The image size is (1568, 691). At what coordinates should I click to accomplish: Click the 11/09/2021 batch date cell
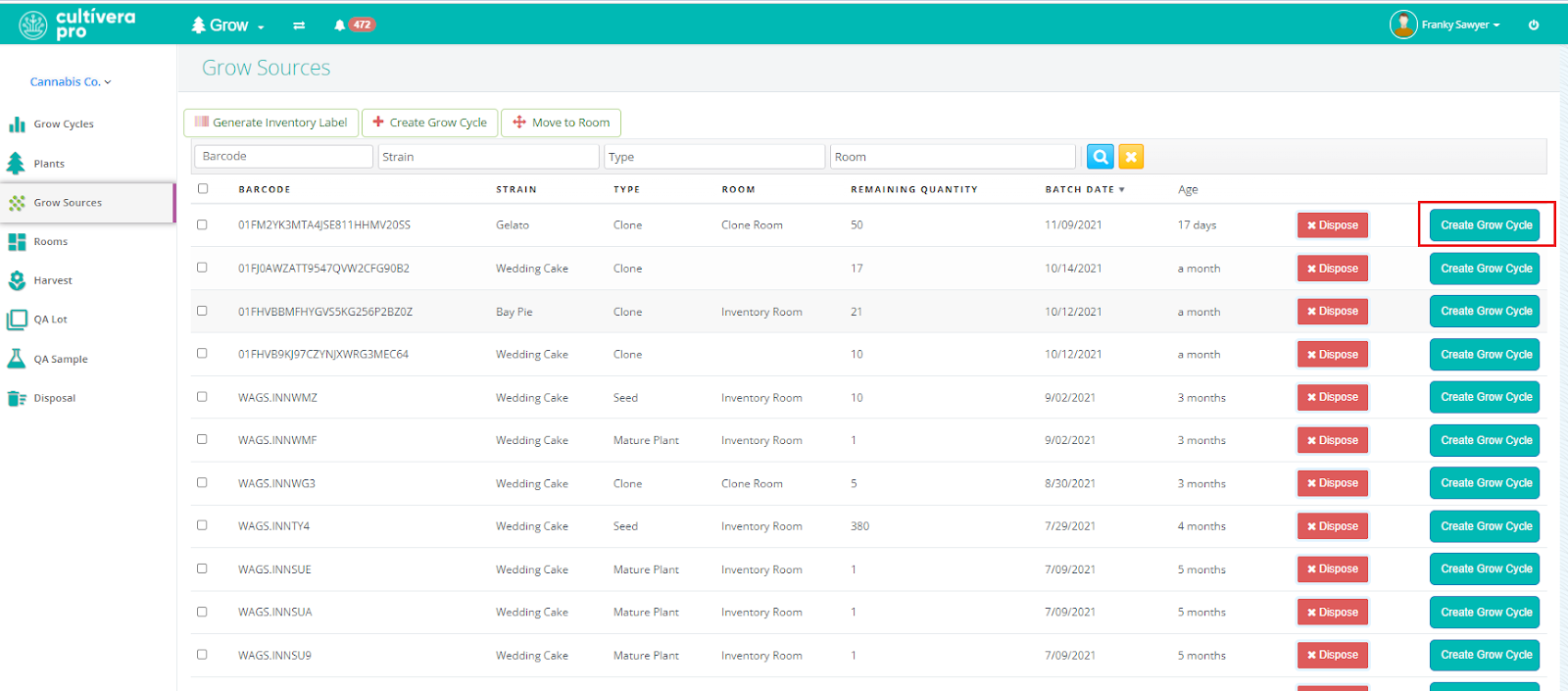click(x=1073, y=225)
